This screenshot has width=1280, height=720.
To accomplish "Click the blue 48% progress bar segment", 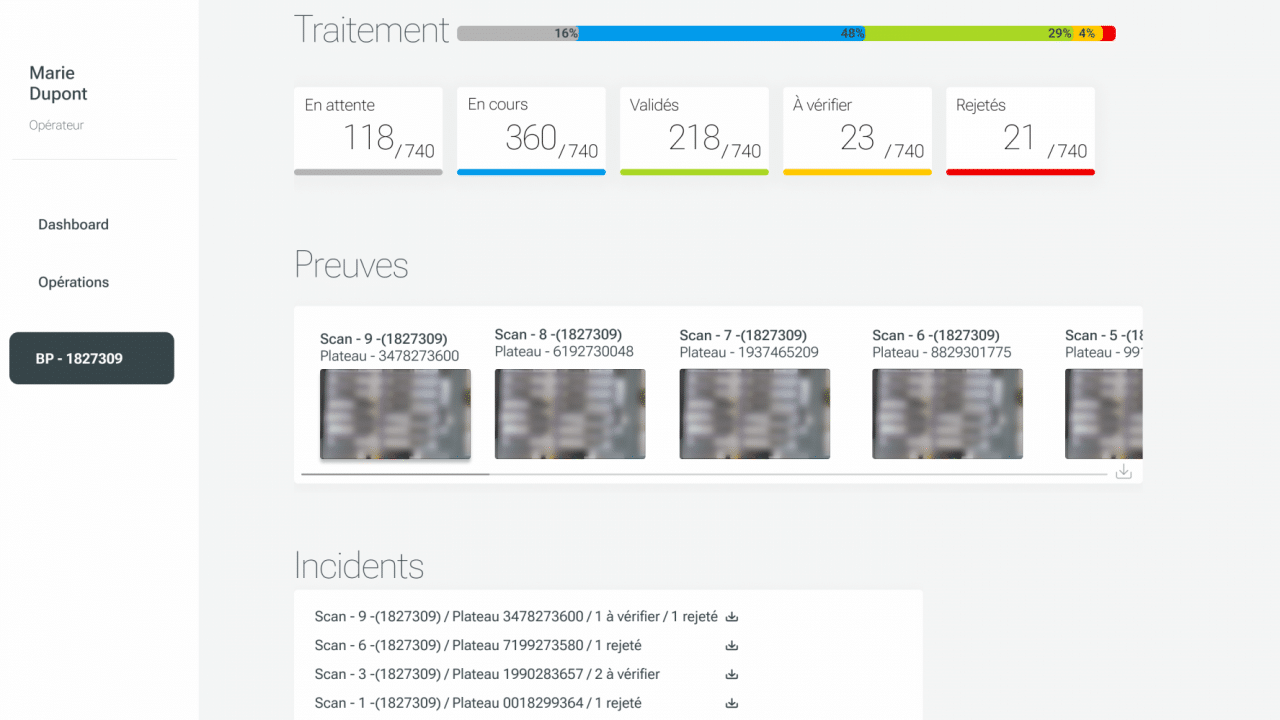I will [720, 33].
